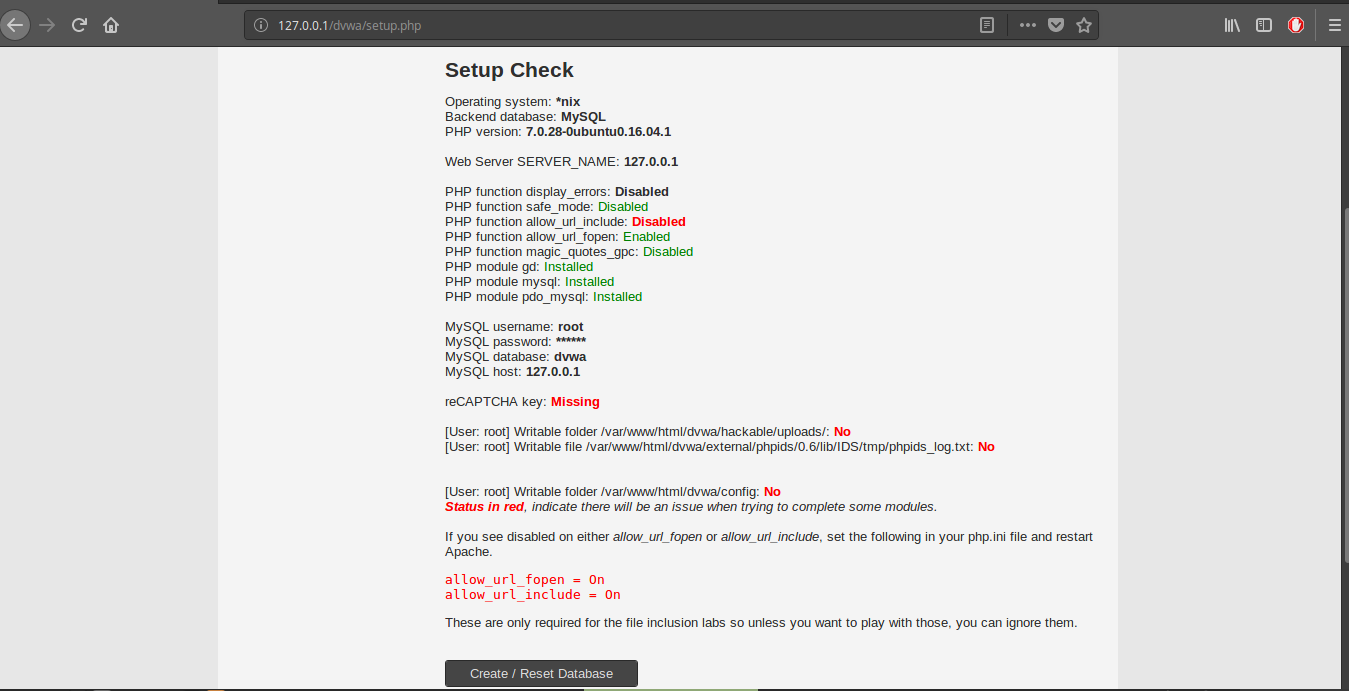The height and width of the screenshot is (691, 1349).
Task: Open reader view for the setup page
Action: click(x=987, y=25)
